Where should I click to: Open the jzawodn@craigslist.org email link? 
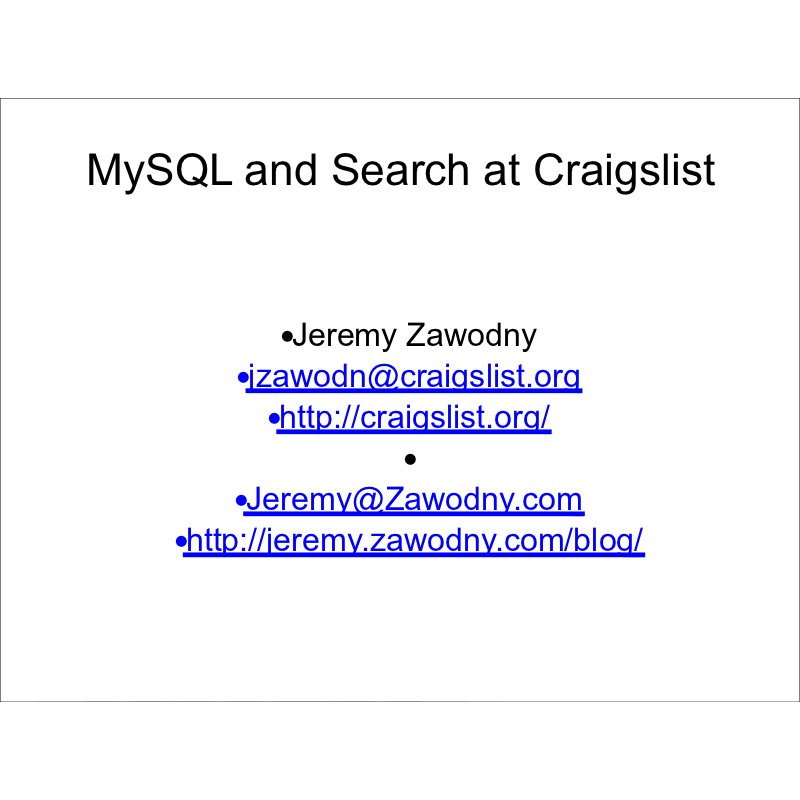414,377
